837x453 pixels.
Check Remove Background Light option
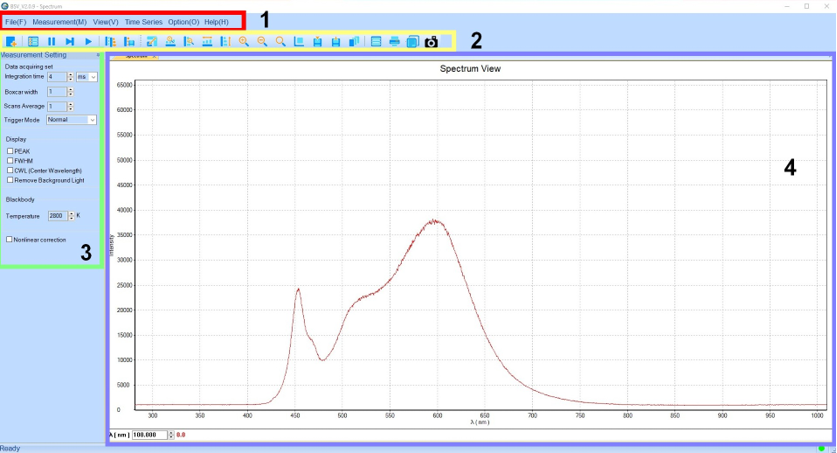click(10, 180)
